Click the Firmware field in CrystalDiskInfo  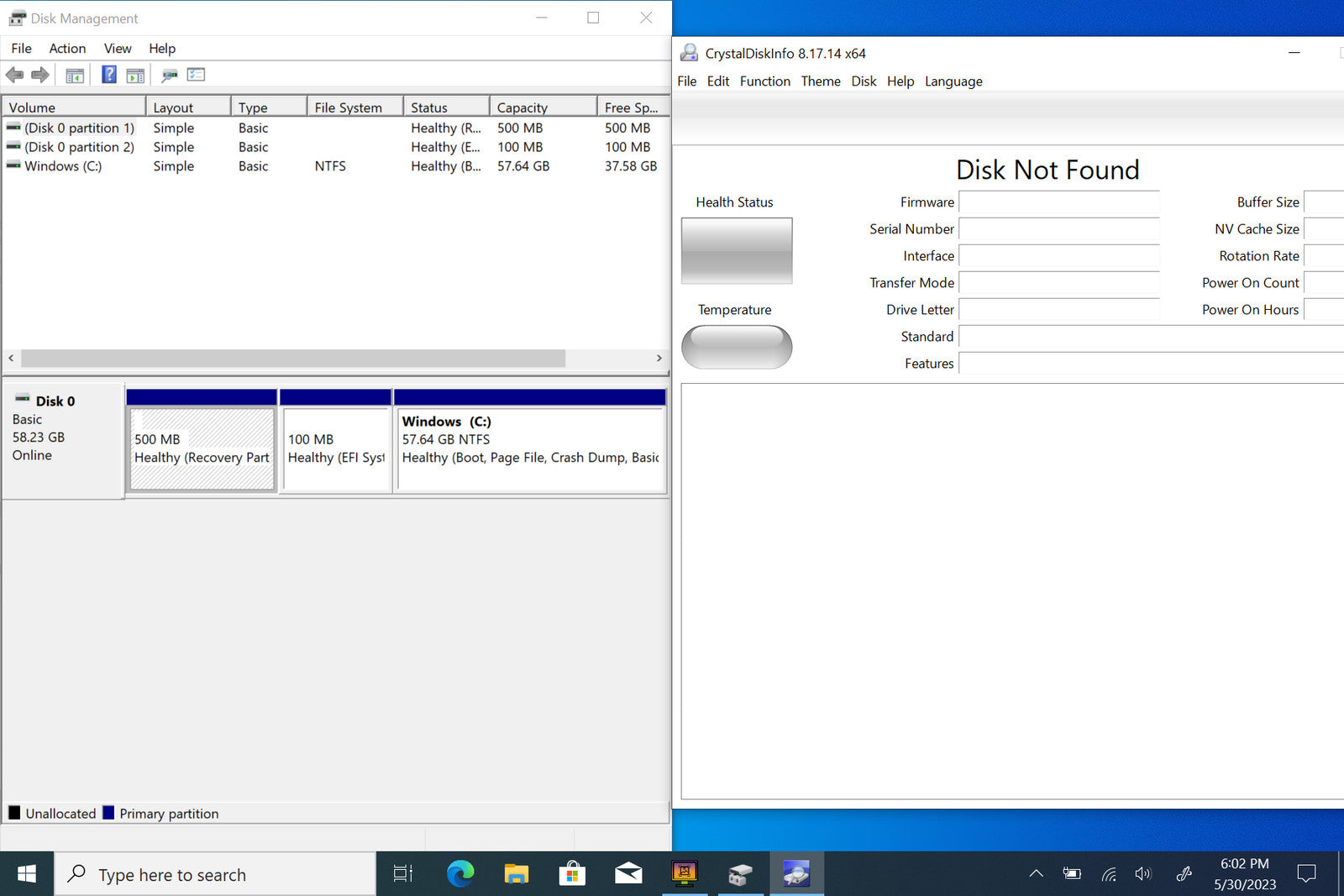pyautogui.click(x=1059, y=202)
